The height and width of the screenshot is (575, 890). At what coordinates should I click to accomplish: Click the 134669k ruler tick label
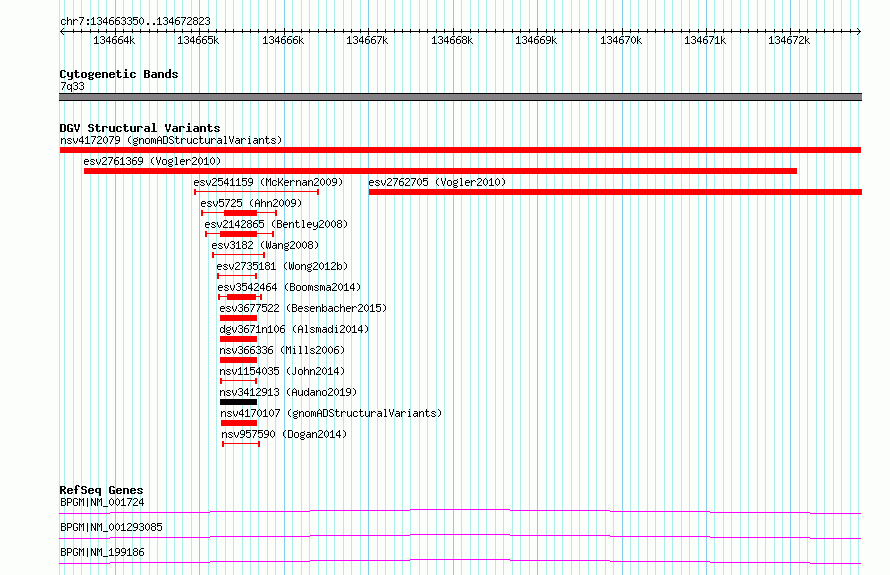[x=536, y=40]
